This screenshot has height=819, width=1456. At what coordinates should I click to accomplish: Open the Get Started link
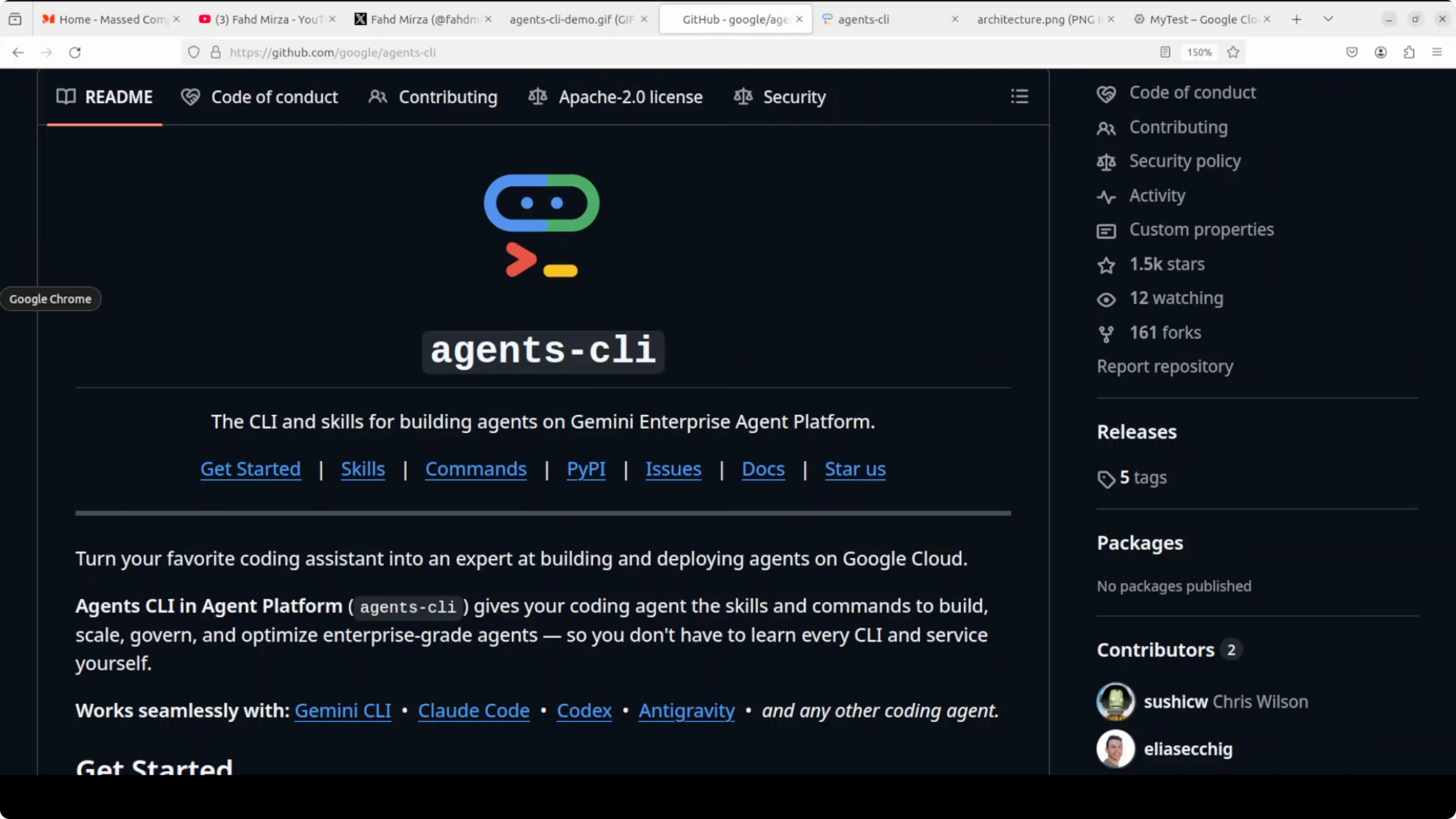pyautogui.click(x=250, y=468)
